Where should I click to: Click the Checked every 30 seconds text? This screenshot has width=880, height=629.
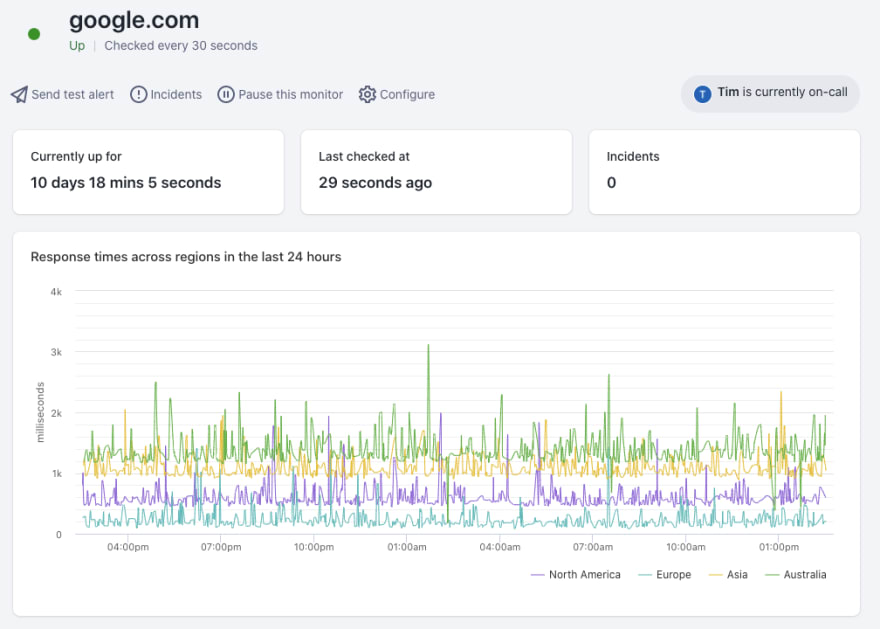181,45
